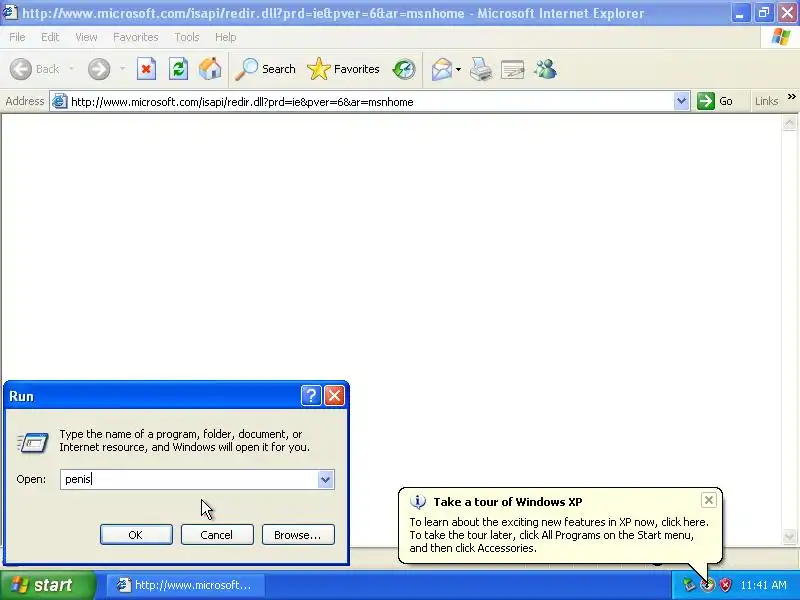Image resolution: width=800 pixels, height=600 pixels.
Task: Open the Favorites menu
Action: (x=136, y=37)
